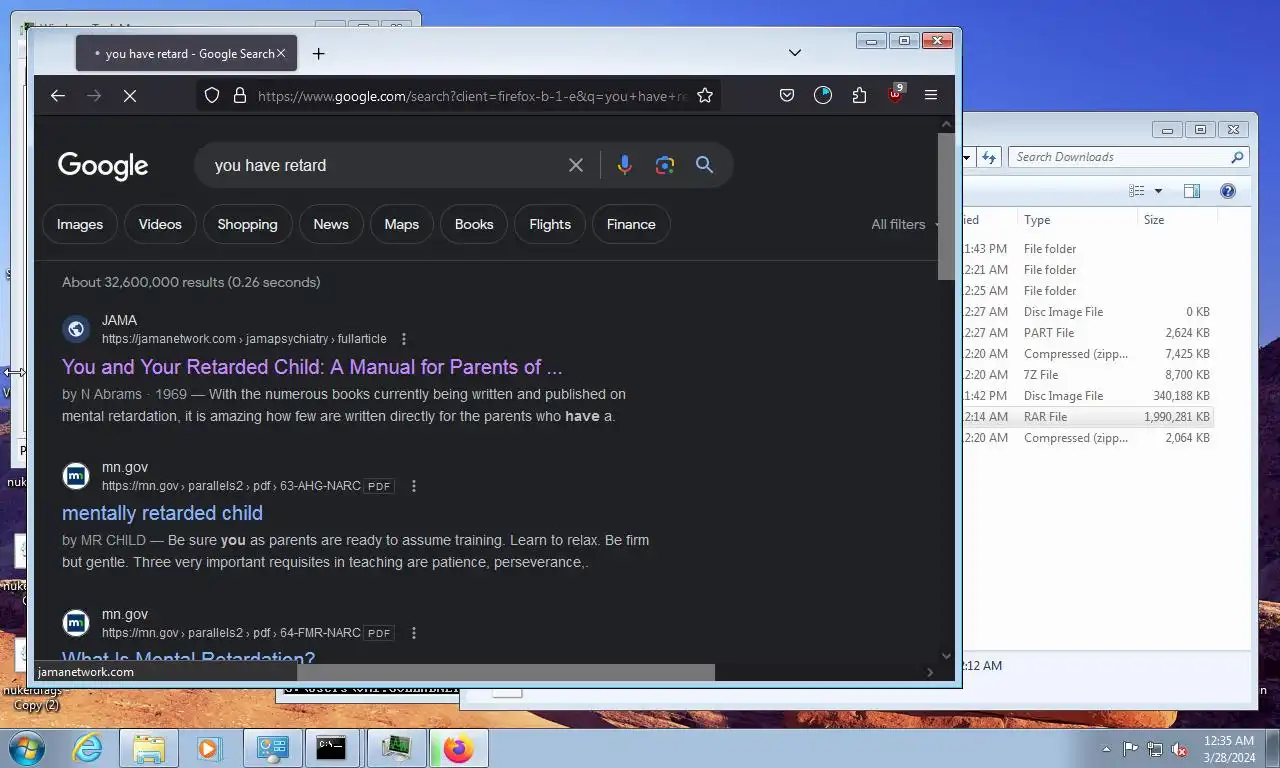
Task: Open three-dot options for 64-FMR-NARC result
Action: click(414, 633)
